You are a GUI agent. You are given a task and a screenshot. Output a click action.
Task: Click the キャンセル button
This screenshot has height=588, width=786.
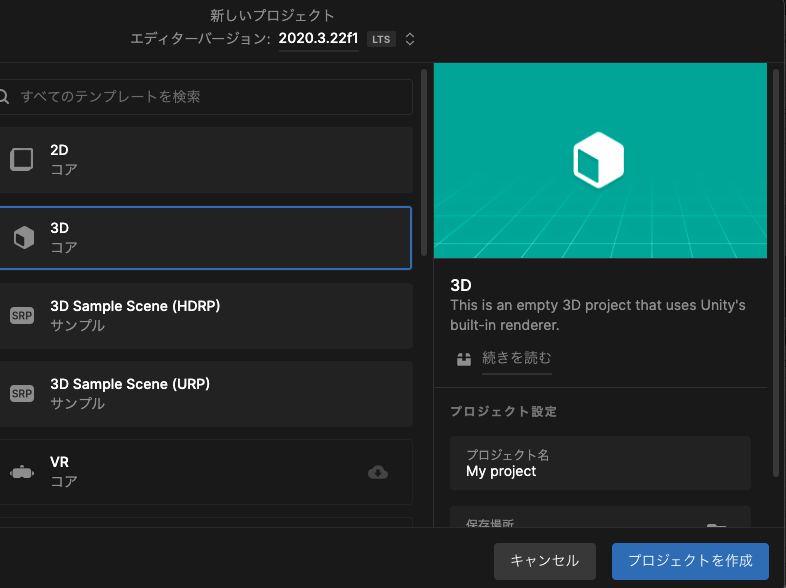tap(545, 561)
